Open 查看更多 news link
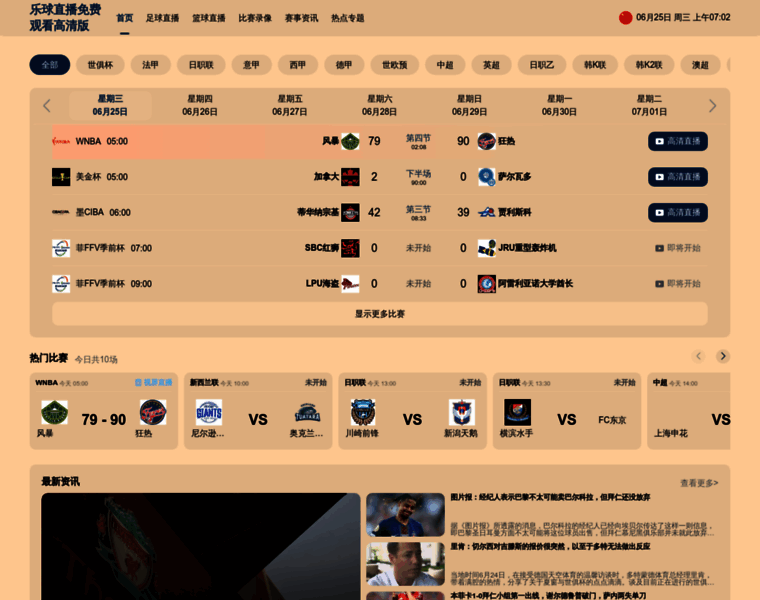Screen dimensions: 760x600 pyautogui.click(x=699, y=483)
